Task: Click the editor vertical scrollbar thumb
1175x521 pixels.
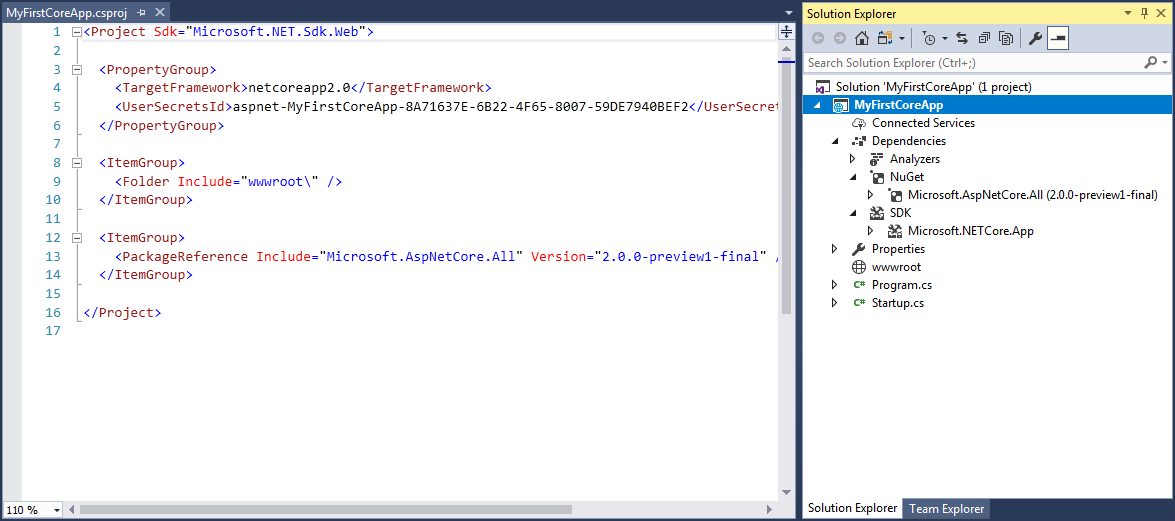Action: tap(786, 186)
